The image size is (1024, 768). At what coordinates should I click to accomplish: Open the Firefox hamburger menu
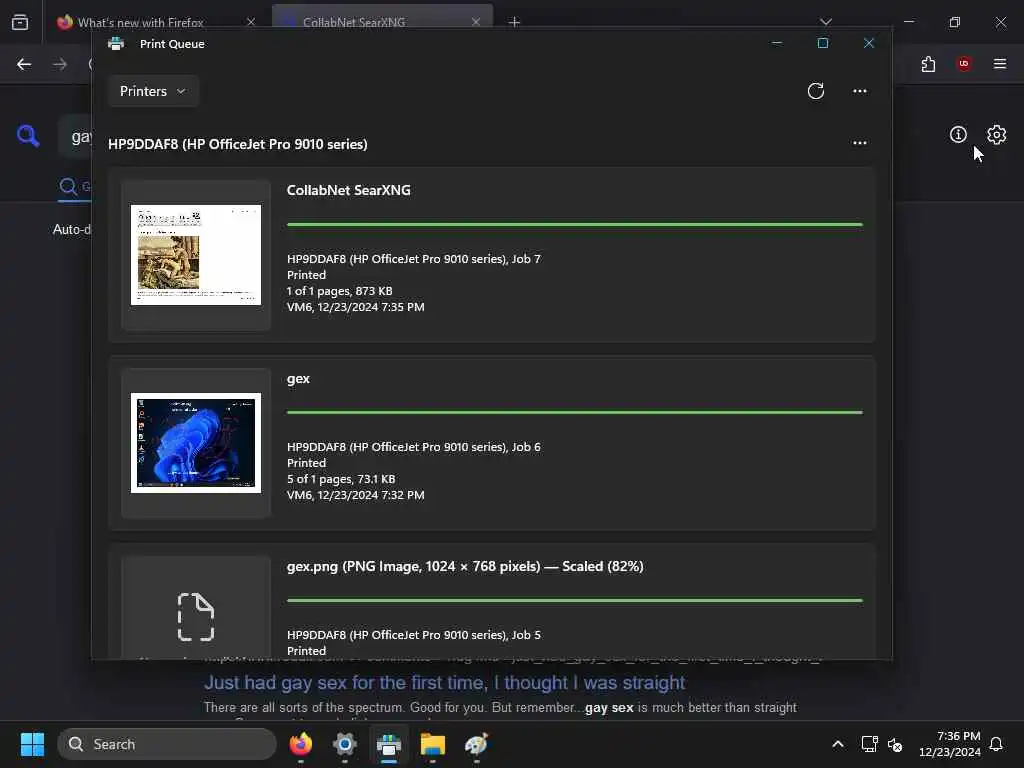tap(1000, 63)
